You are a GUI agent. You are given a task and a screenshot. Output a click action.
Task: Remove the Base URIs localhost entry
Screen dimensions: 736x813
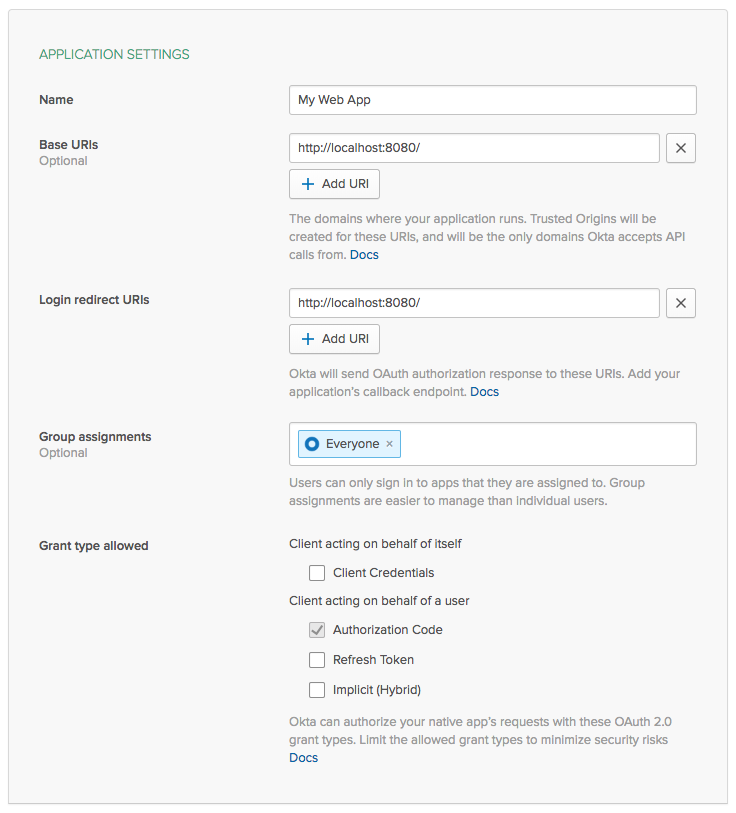[680, 148]
